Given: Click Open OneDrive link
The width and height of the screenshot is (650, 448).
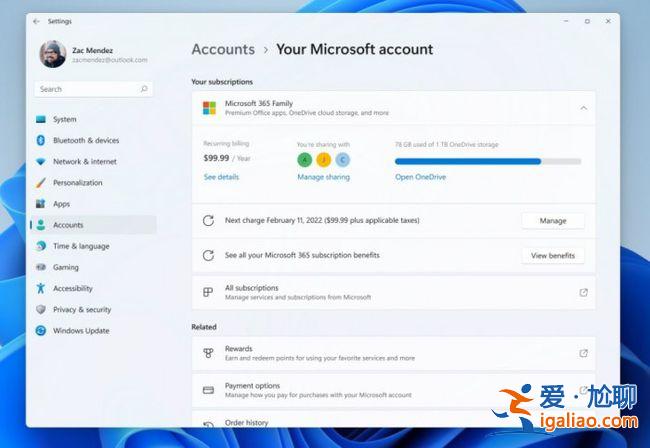Looking at the screenshot, I should click(x=420, y=177).
